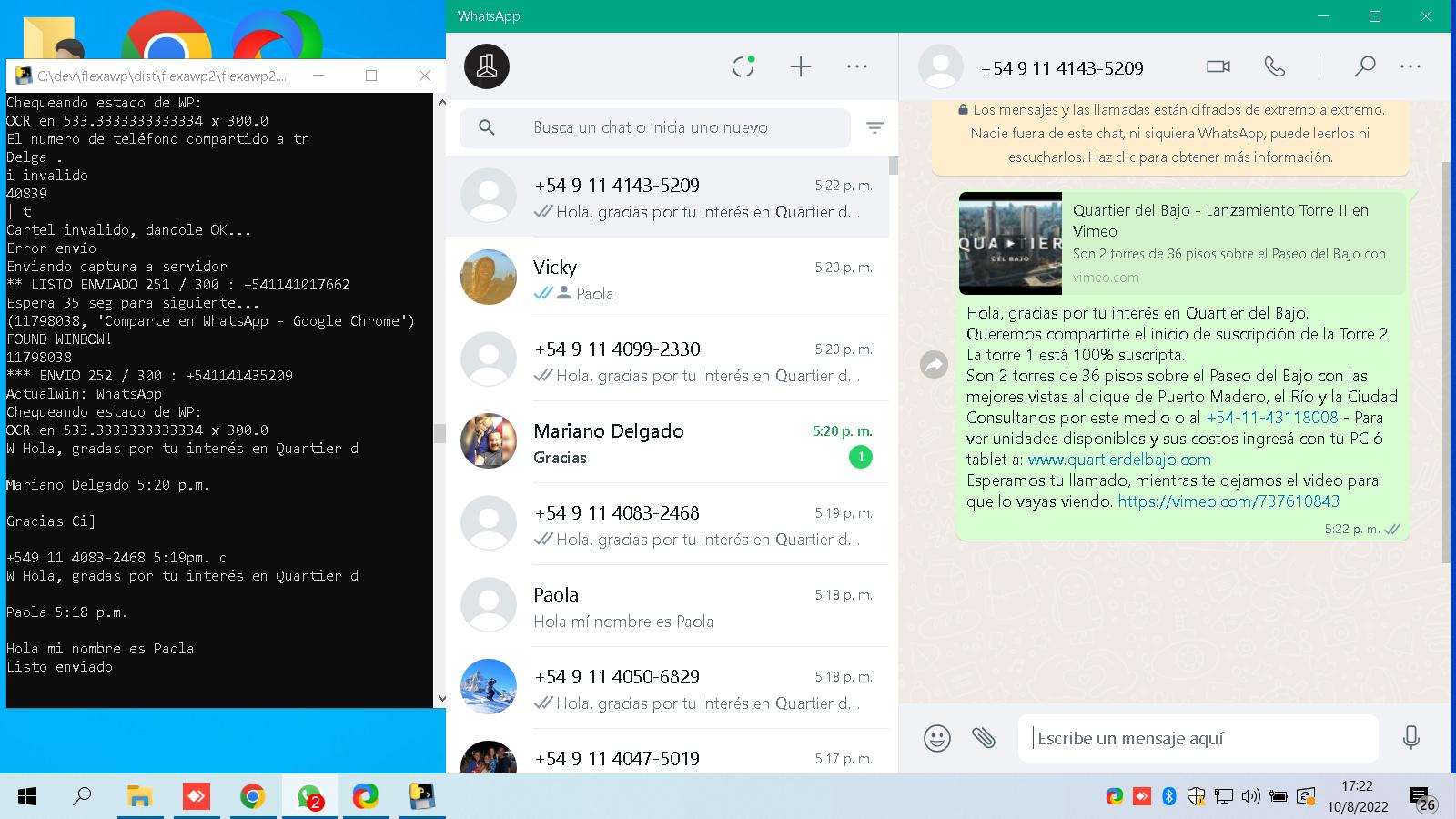Image resolution: width=1456 pixels, height=819 pixels.
Task: Open the conversation three-dots menu
Action: 1410,66
